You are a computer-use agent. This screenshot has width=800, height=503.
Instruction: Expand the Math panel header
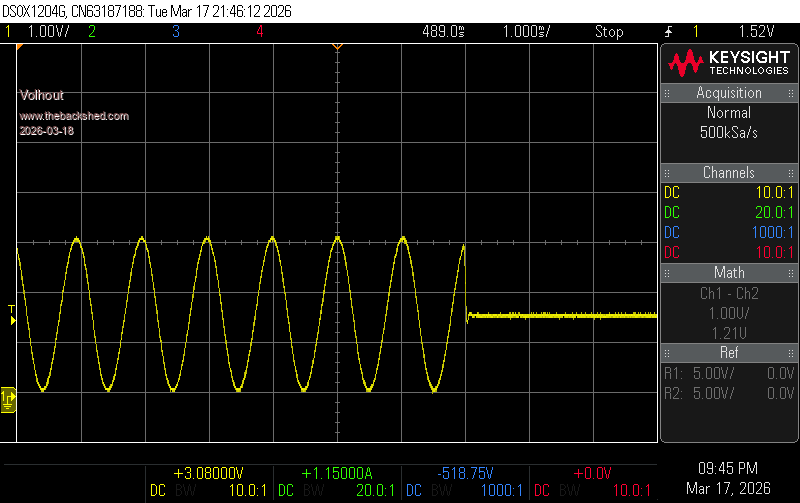click(x=729, y=273)
